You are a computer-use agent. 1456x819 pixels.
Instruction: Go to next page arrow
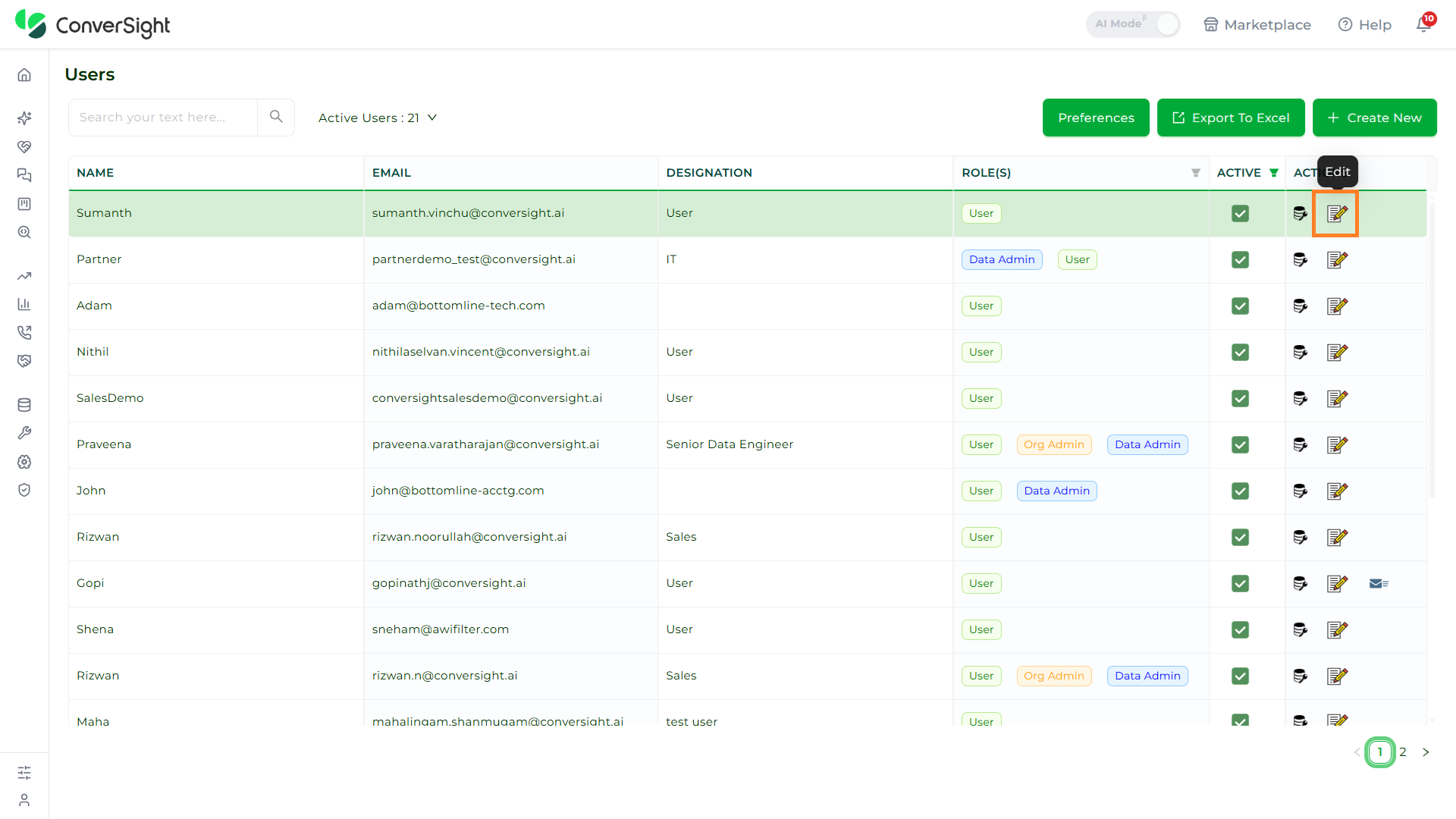1426,752
